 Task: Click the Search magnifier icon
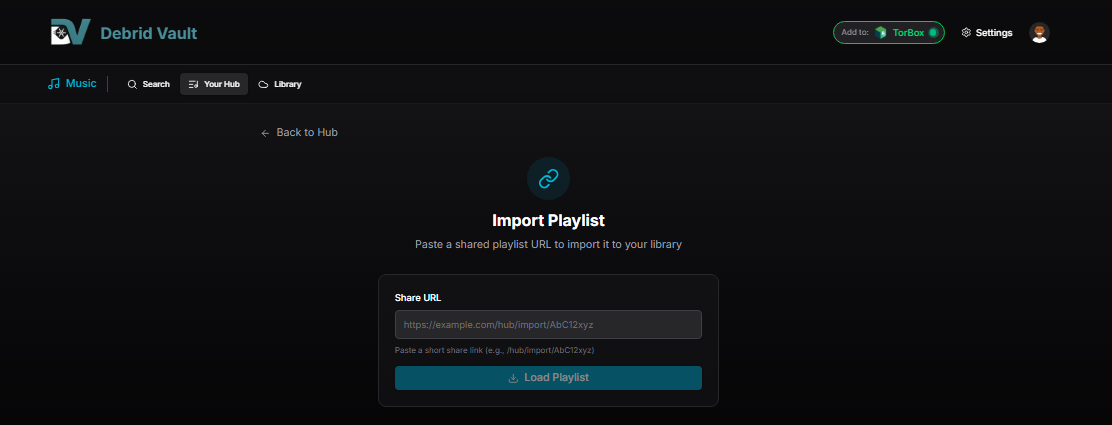pos(132,85)
